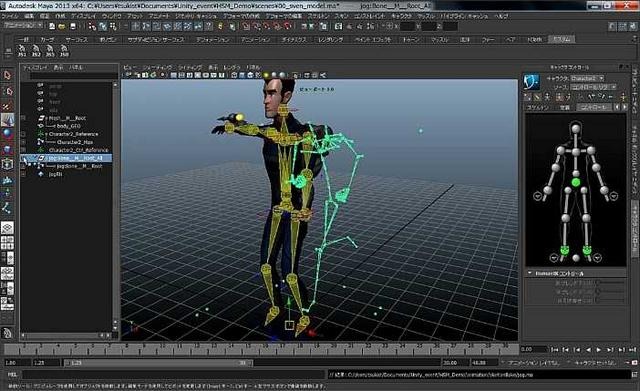Toggle select by object type mode
Viewport: 640px width, 391px height.
(x=102, y=26)
